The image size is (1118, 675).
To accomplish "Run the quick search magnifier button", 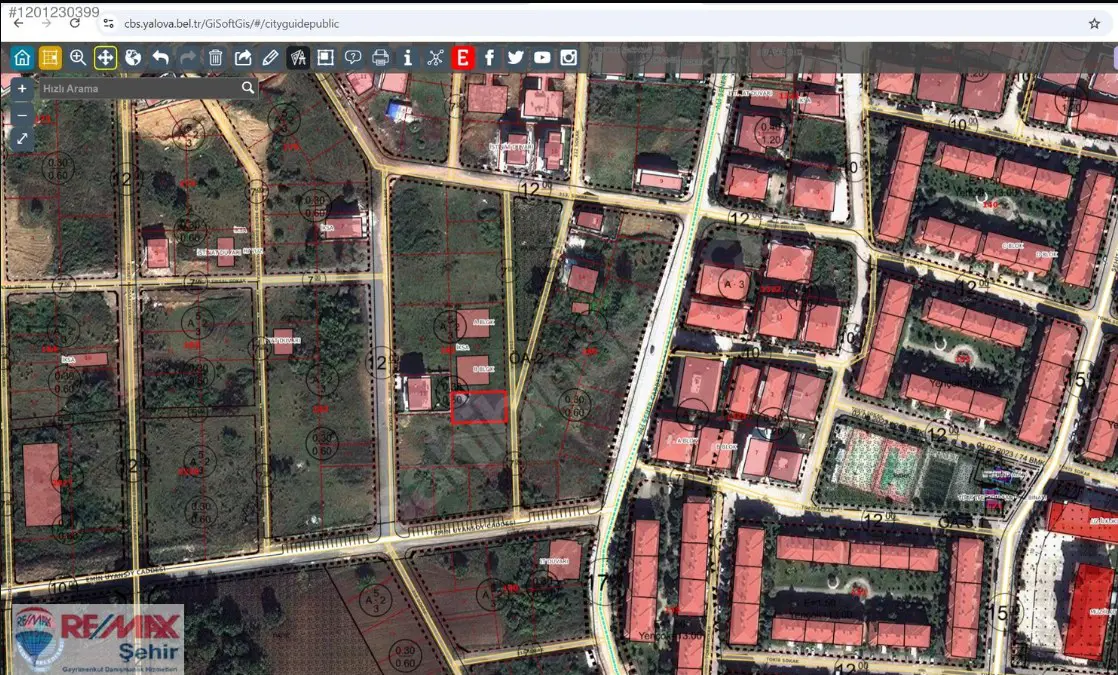I will tap(247, 88).
